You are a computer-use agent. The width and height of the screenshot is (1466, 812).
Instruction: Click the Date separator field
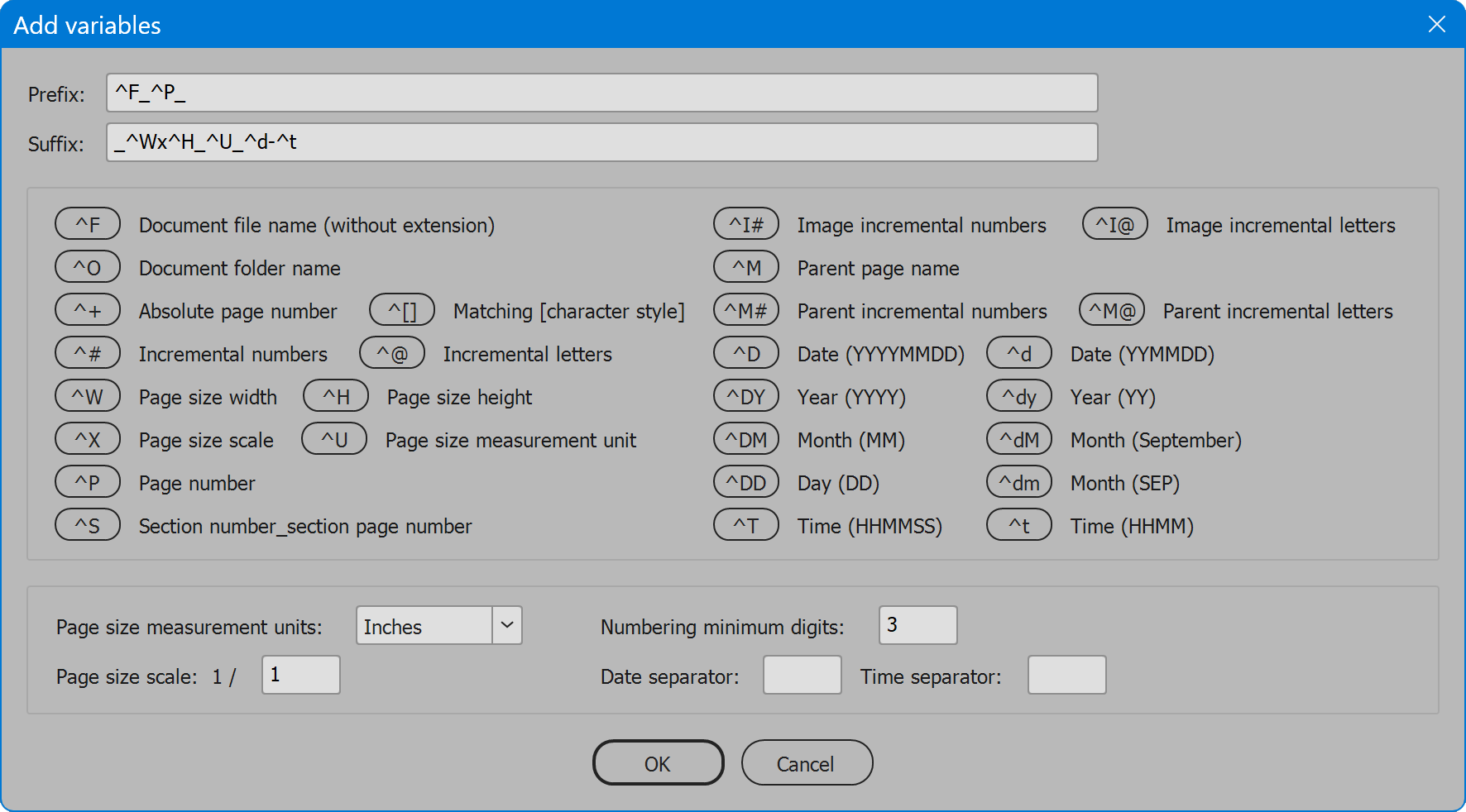click(x=802, y=675)
